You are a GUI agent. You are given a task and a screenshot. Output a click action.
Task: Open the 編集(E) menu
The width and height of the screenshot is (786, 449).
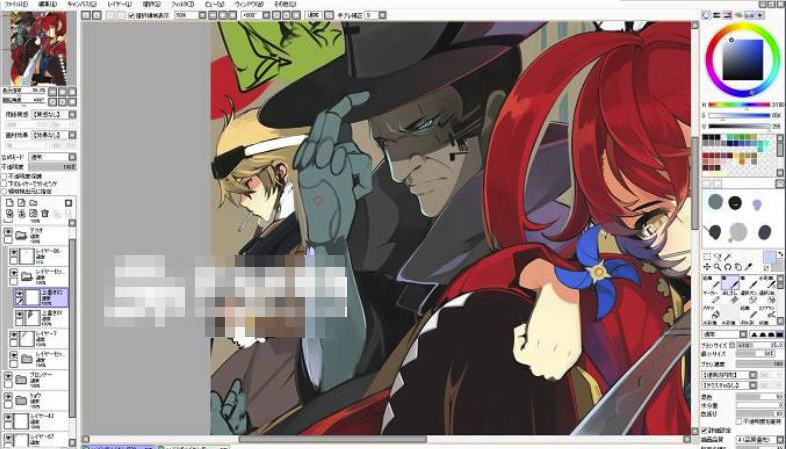48,4
